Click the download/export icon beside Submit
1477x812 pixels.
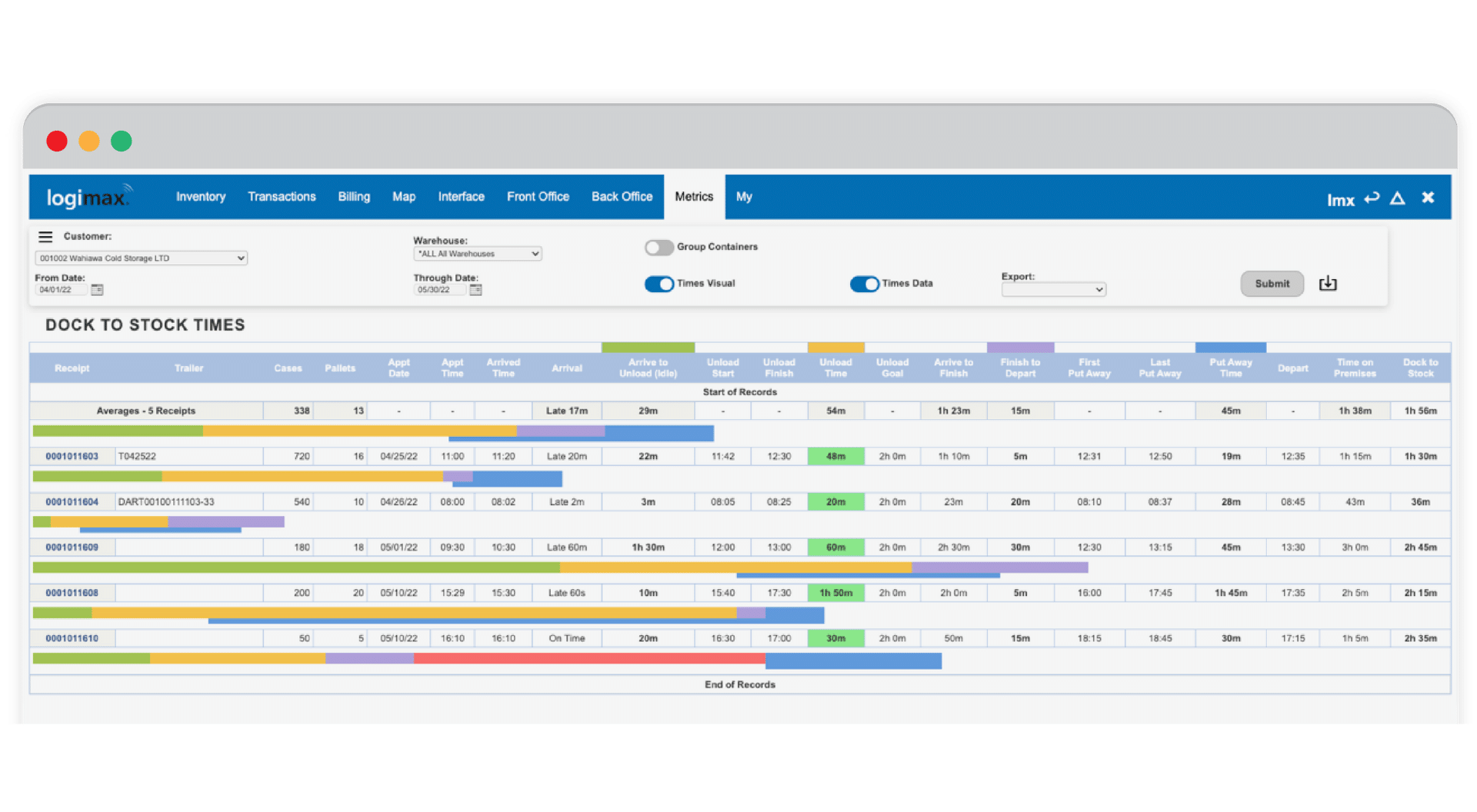(1328, 283)
